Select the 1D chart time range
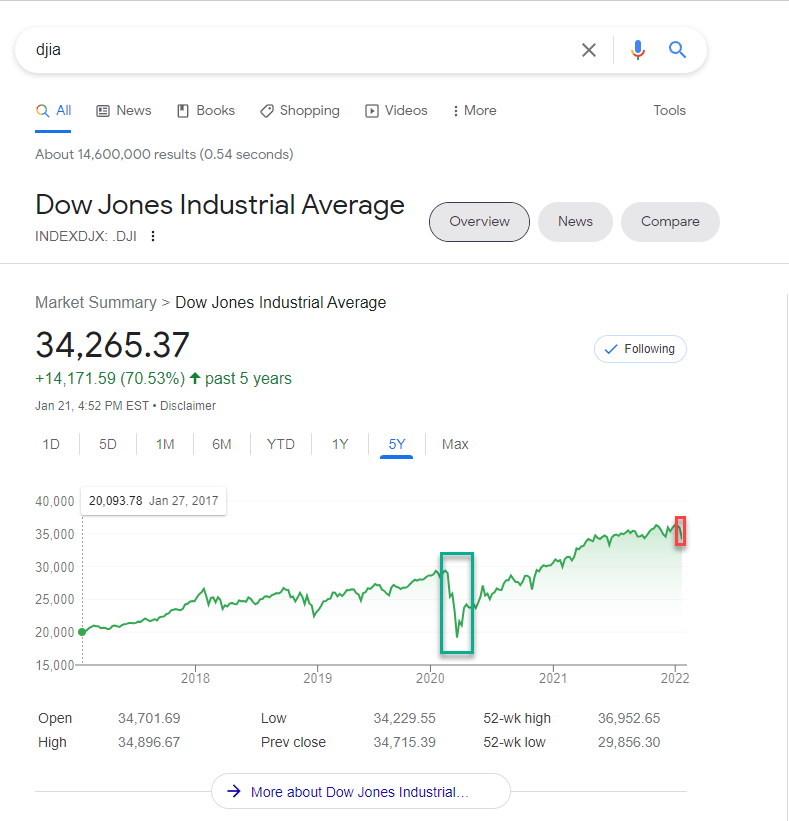 51,444
